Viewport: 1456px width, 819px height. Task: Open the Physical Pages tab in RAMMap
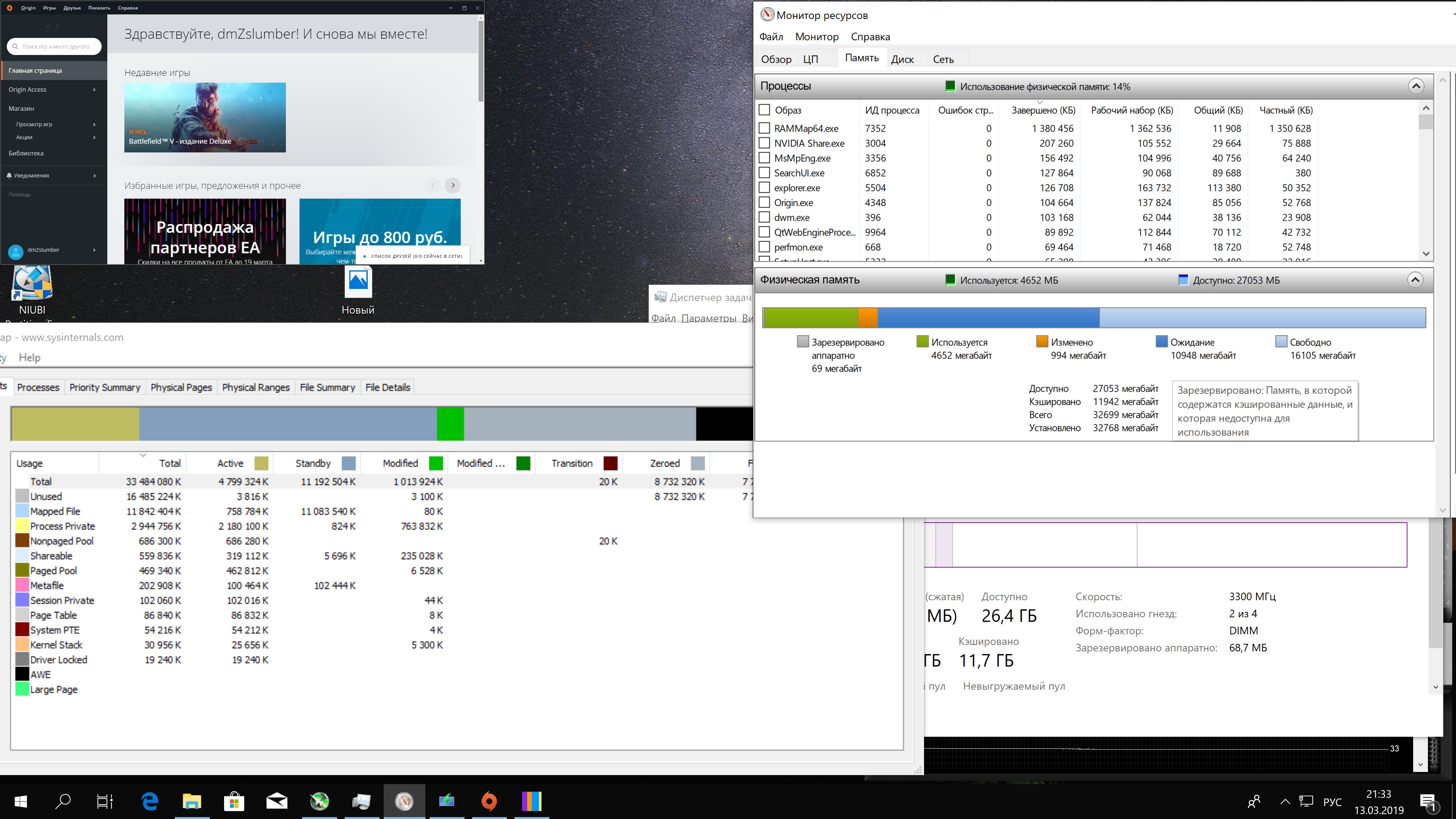(181, 387)
